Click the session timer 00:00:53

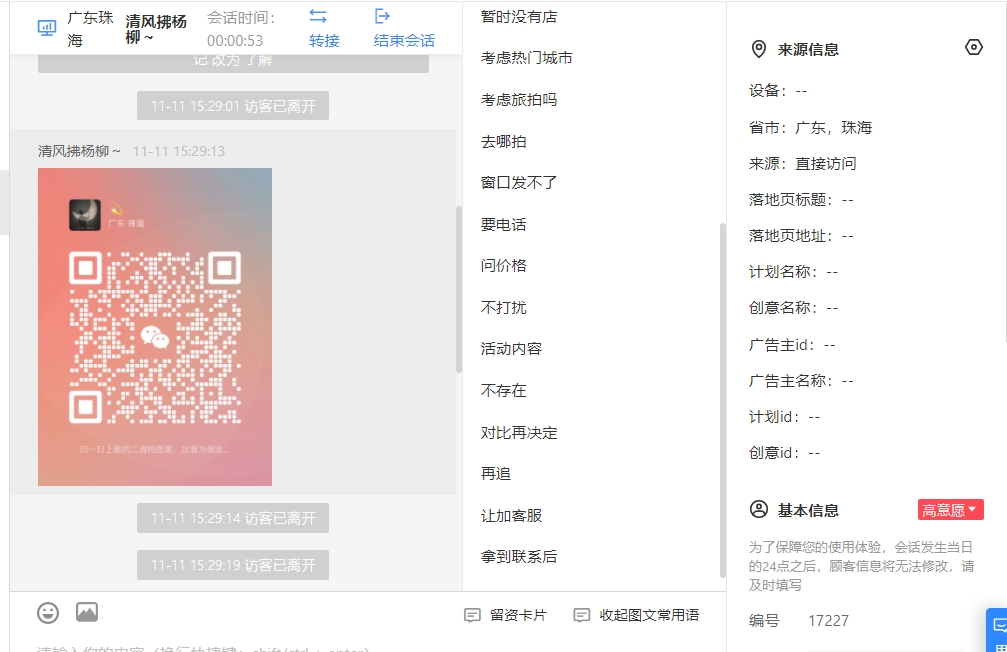tap(235, 40)
